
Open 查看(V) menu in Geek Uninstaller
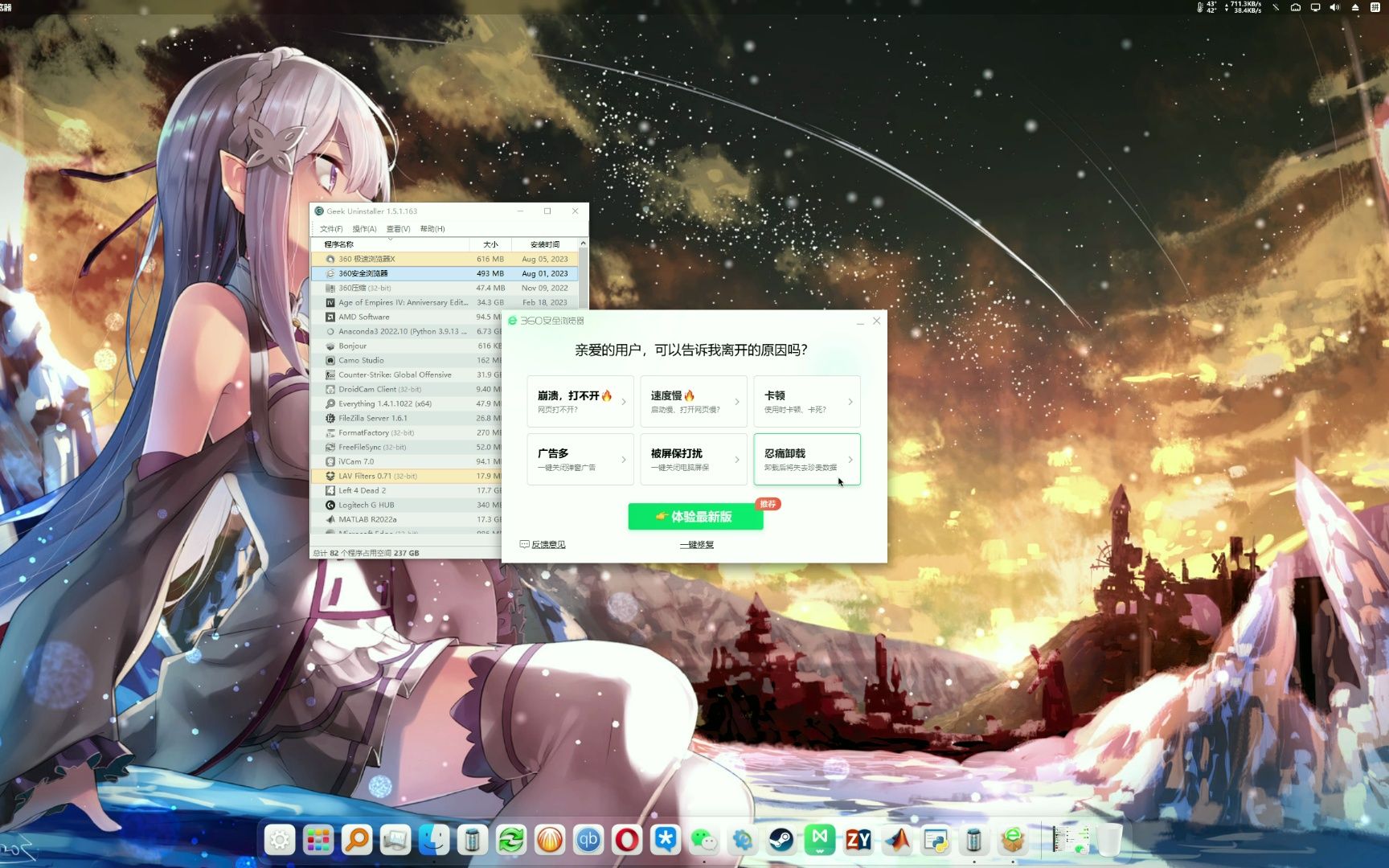click(398, 229)
